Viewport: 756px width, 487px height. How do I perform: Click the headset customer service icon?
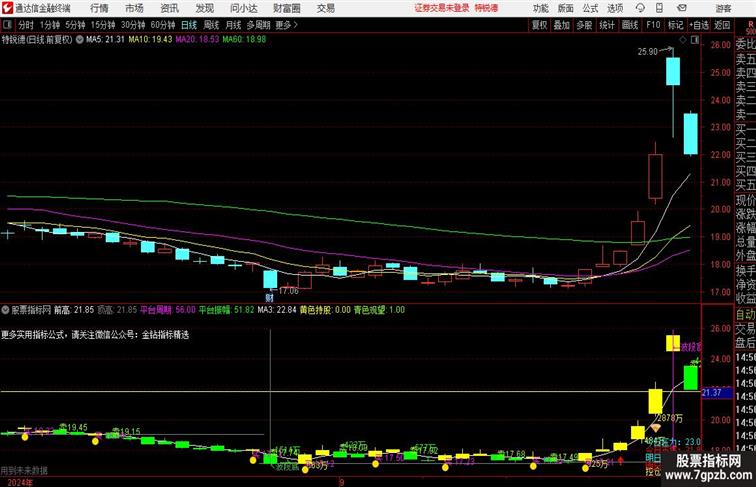click(640, 8)
